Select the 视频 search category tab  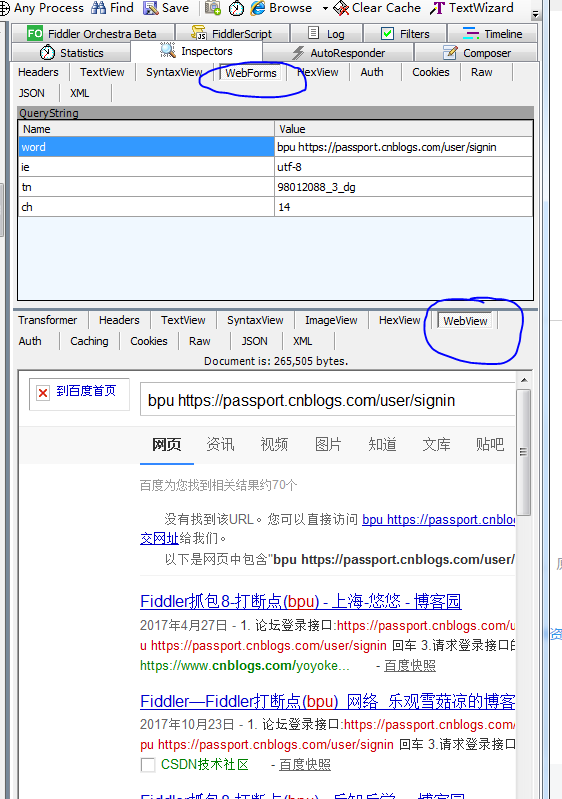[274, 444]
